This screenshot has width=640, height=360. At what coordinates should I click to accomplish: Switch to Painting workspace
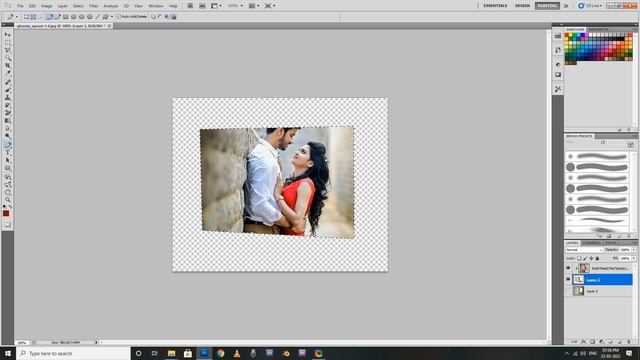coord(547,6)
